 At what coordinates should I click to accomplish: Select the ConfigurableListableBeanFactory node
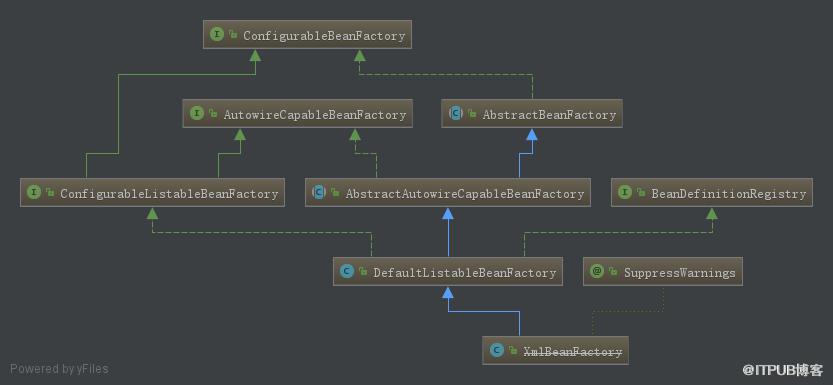(x=152, y=193)
